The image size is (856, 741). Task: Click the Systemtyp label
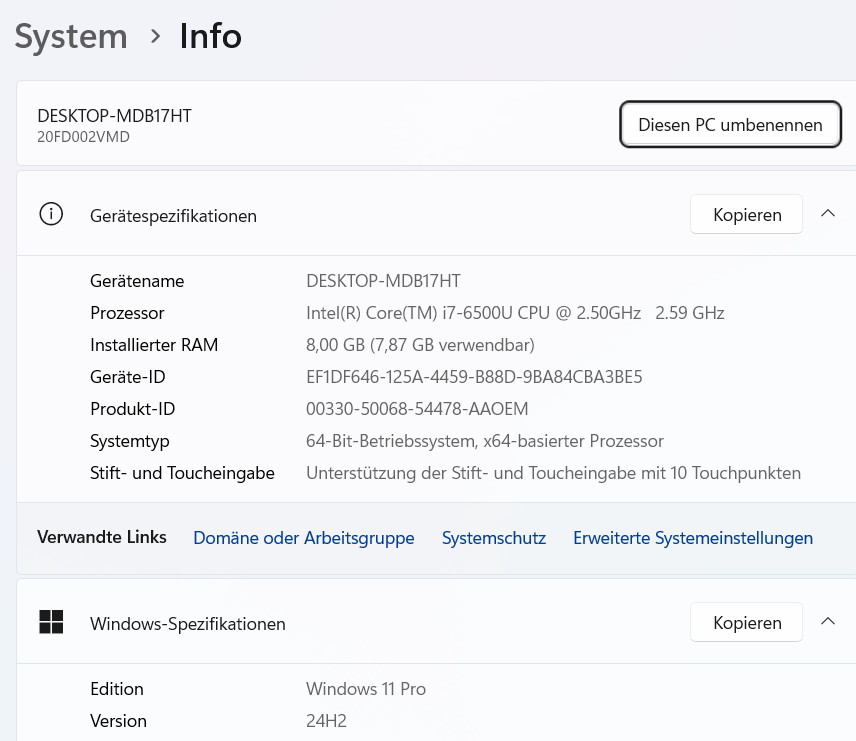coord(129,441)
